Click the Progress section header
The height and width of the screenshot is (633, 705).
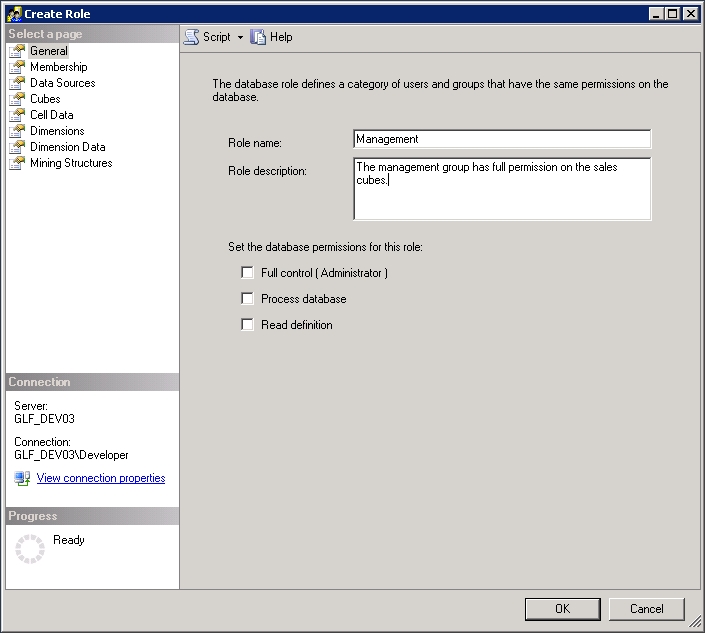(93, 516)
